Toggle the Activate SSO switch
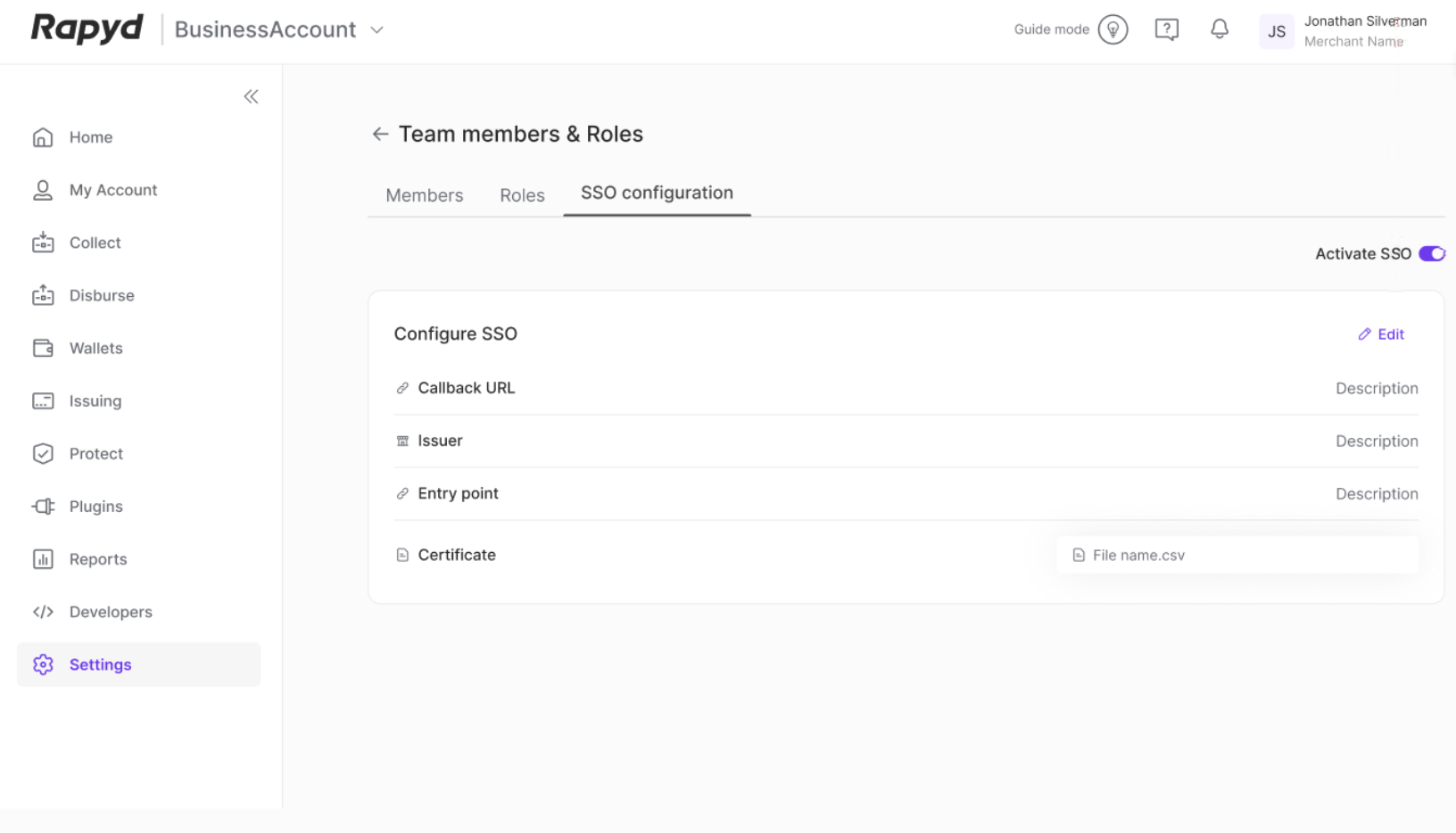This screenshot has height=833, width=1456. coord(1431,254)
